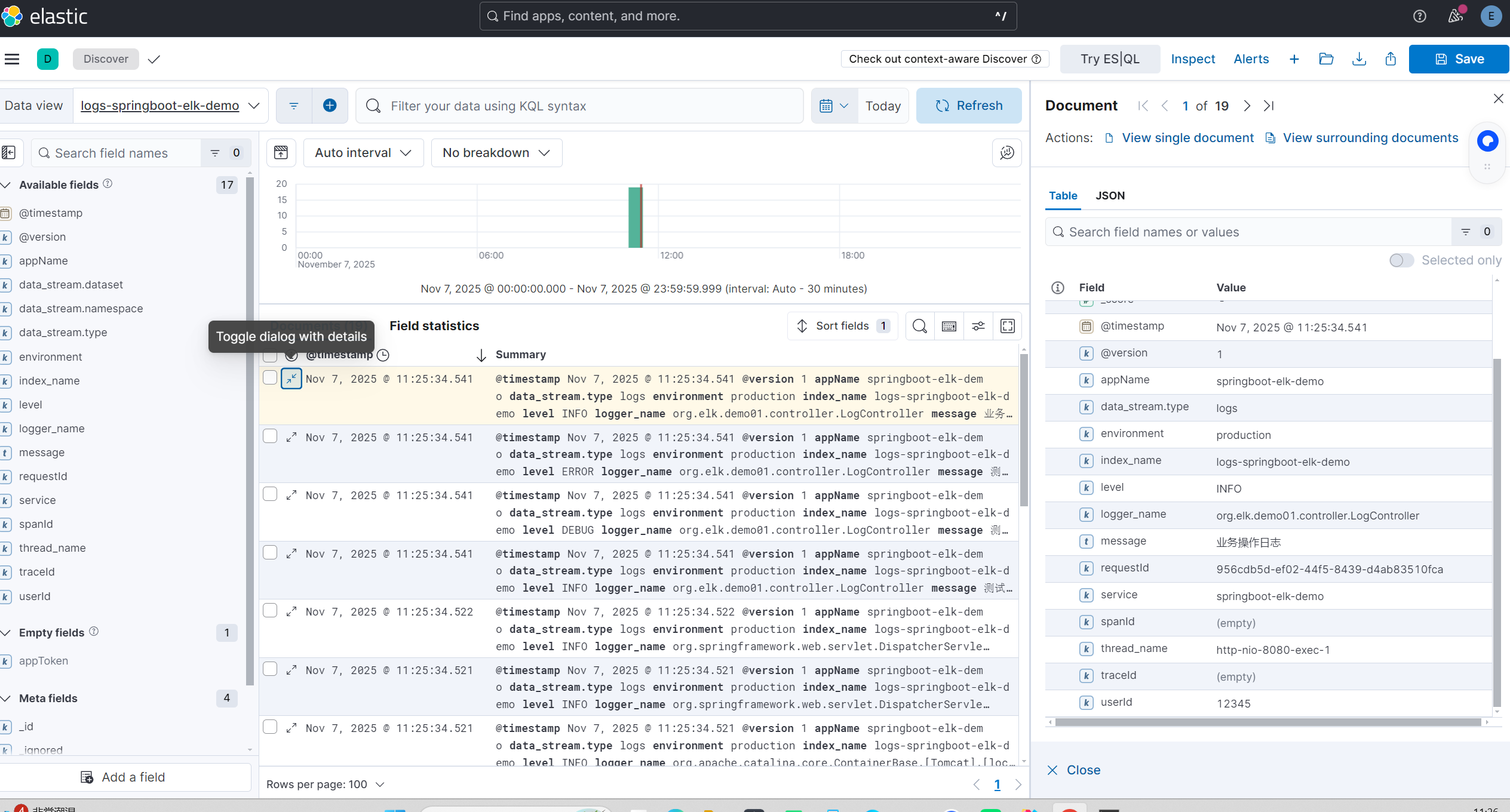1510x812 pixels.
Task: Hide the sidebar with collapse icon
Action: pyautogui.click(x=9, y=153)
